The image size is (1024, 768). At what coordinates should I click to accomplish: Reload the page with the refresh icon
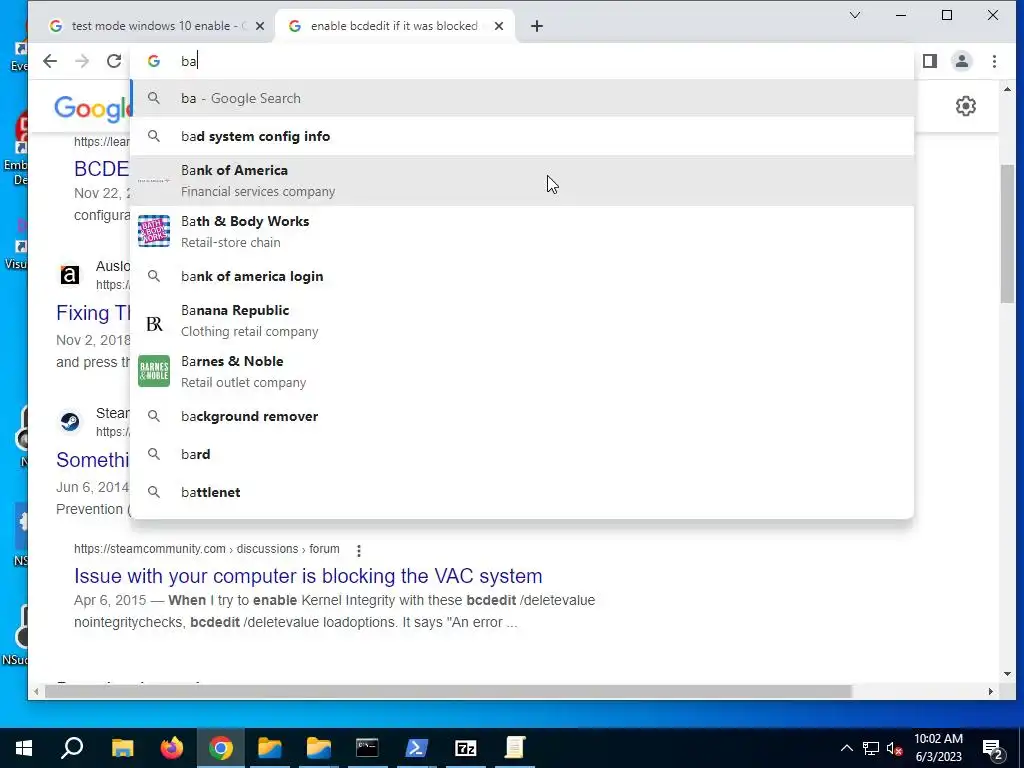[x=114, y=61]
